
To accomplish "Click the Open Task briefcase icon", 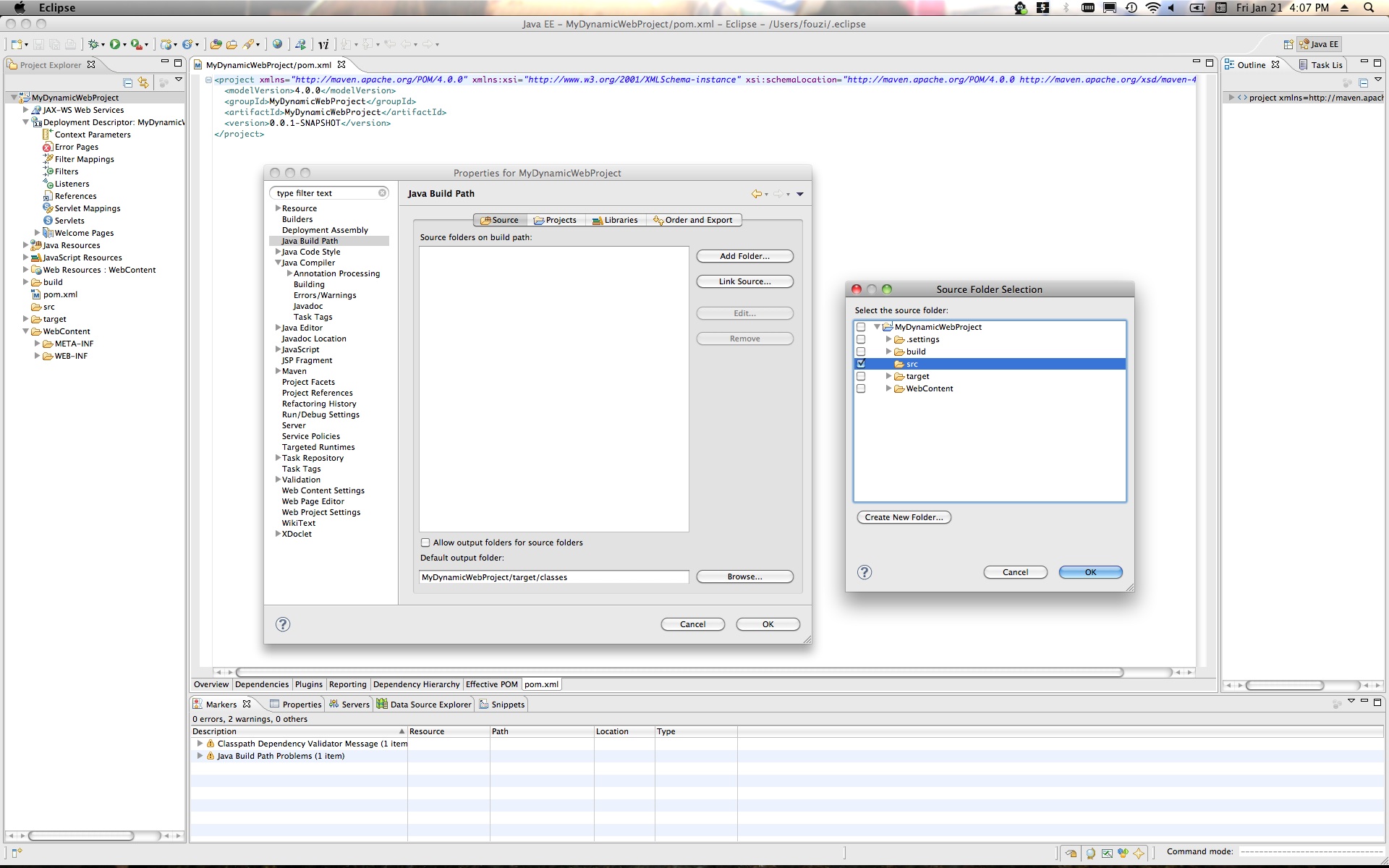I will point(231,44).
